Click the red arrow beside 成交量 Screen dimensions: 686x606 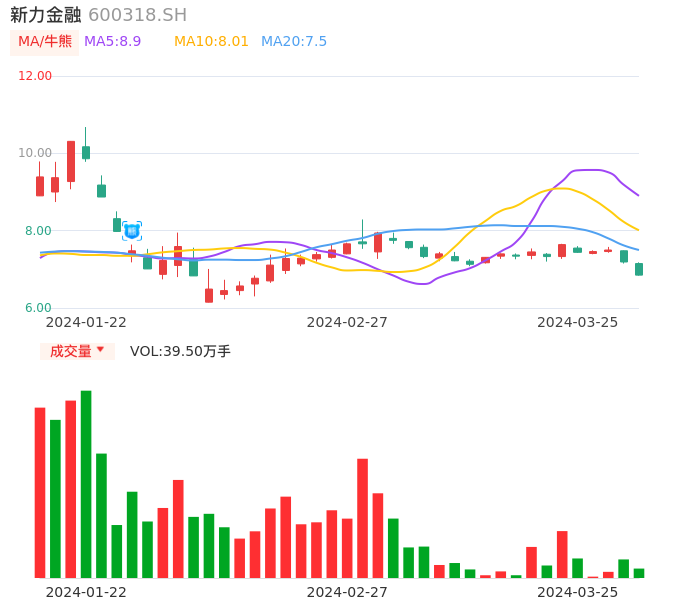[x=100, y=350]
